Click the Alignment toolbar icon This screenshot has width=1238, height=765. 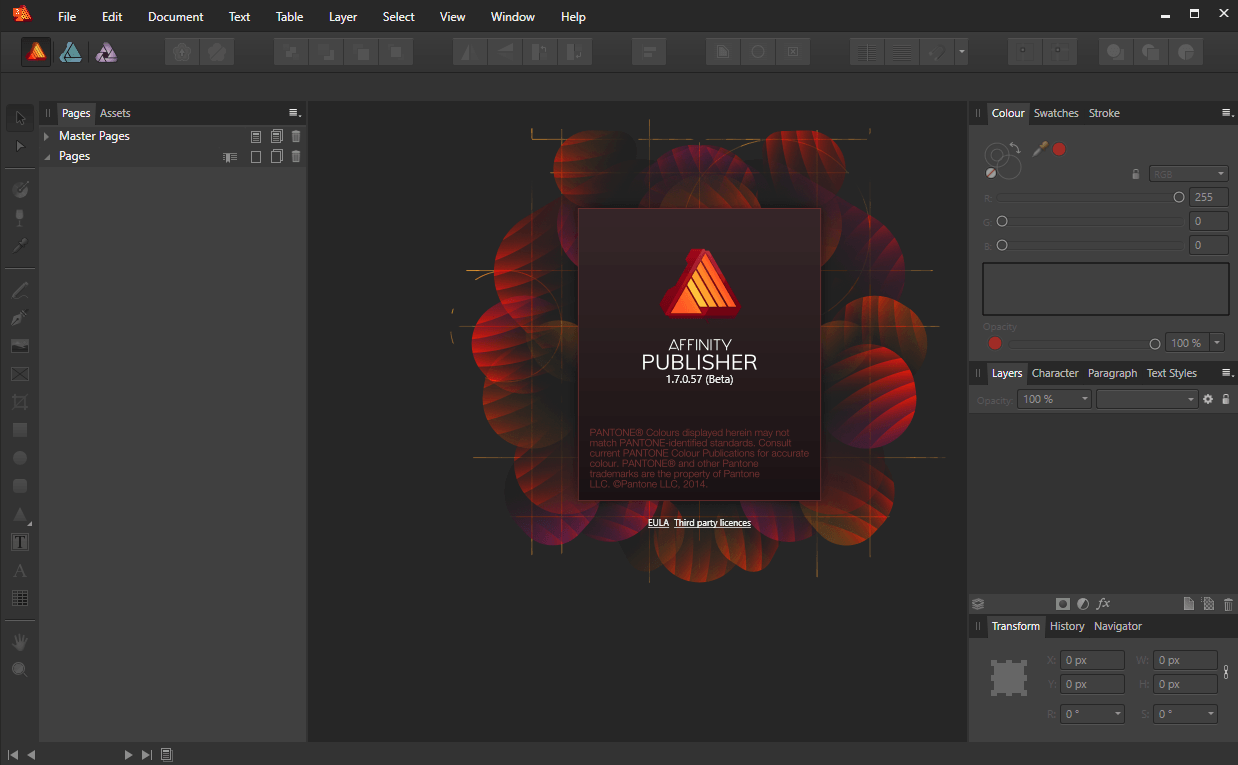click(649, 52)
